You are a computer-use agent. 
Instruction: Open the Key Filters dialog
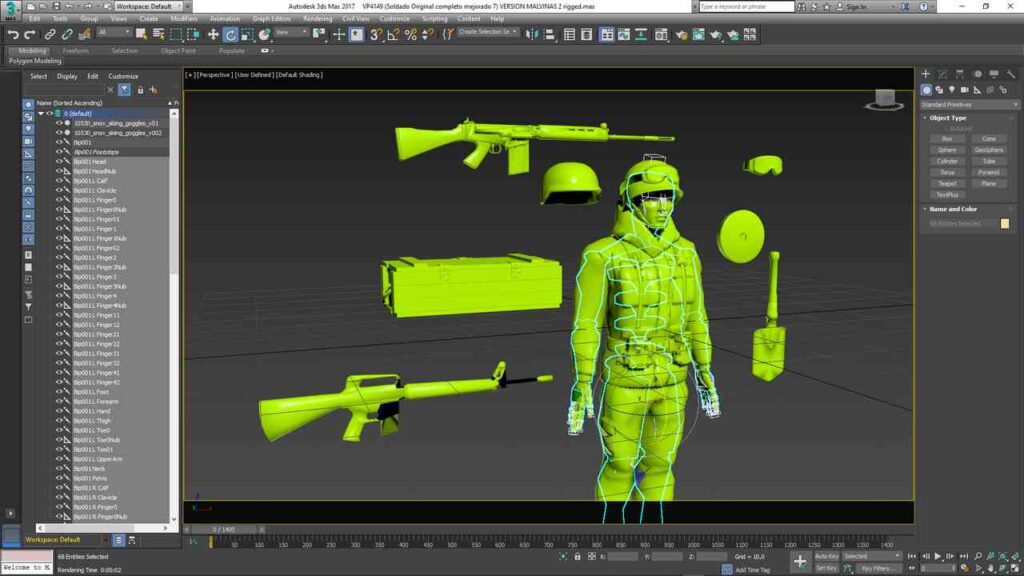pyautogui.click(x=876, y=568)
